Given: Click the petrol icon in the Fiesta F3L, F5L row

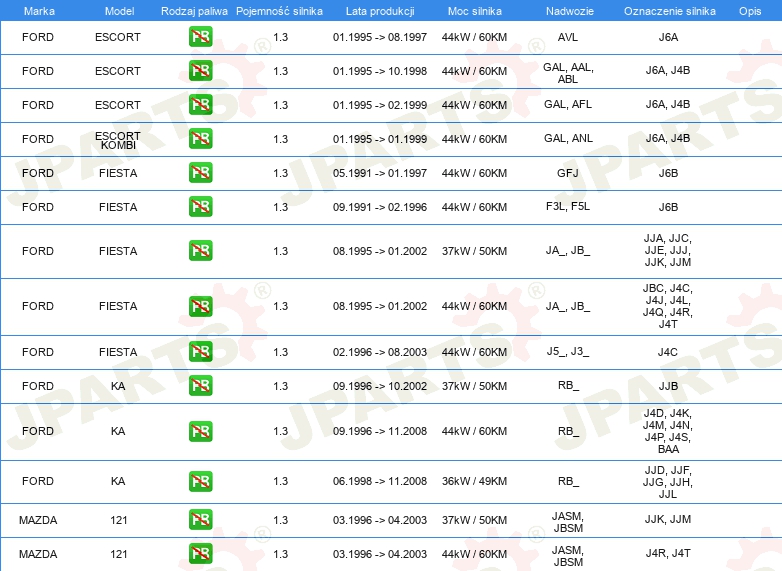Looking at the screenshot, I should point(200,206).
